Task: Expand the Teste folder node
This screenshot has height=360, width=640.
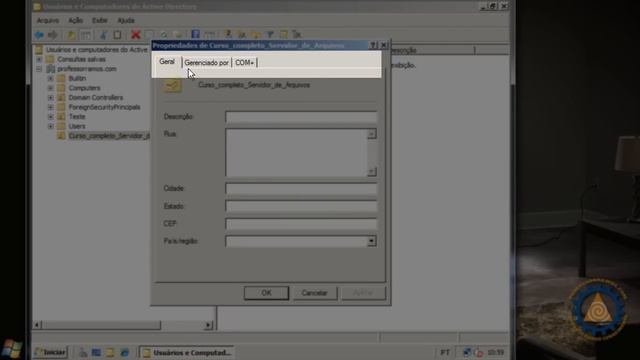Action: (x=51, y=117)
